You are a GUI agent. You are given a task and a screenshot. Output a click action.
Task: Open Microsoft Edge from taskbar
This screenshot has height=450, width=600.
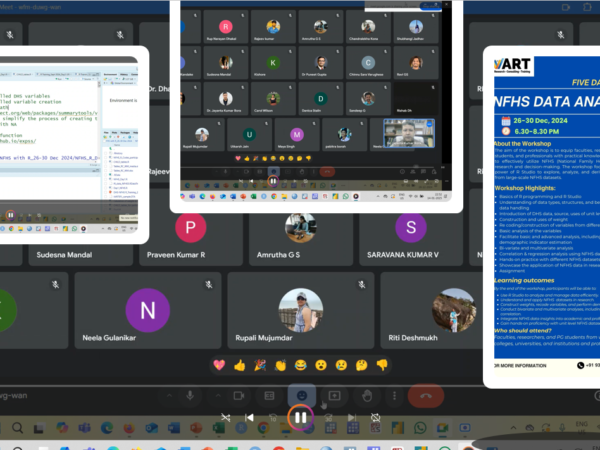107,427
